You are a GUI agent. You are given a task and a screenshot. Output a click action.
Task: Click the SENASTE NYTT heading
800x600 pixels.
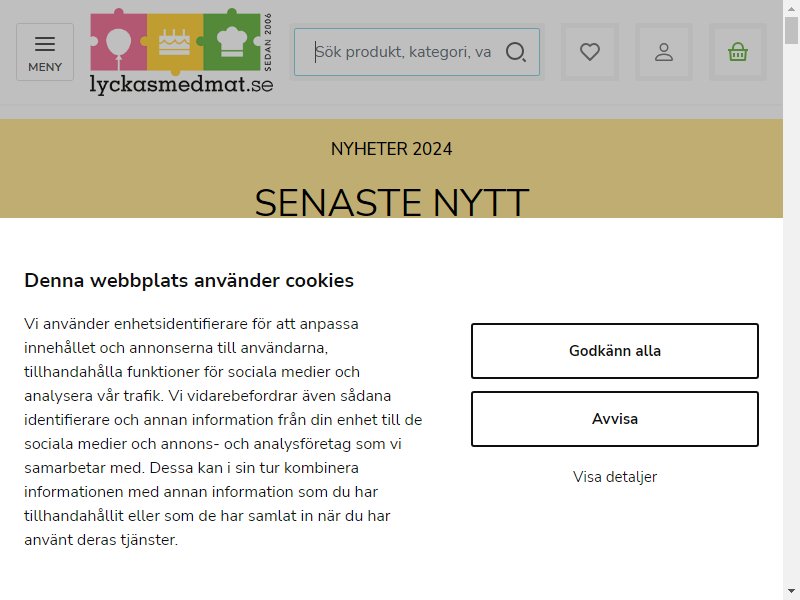(x=391, y=203)
